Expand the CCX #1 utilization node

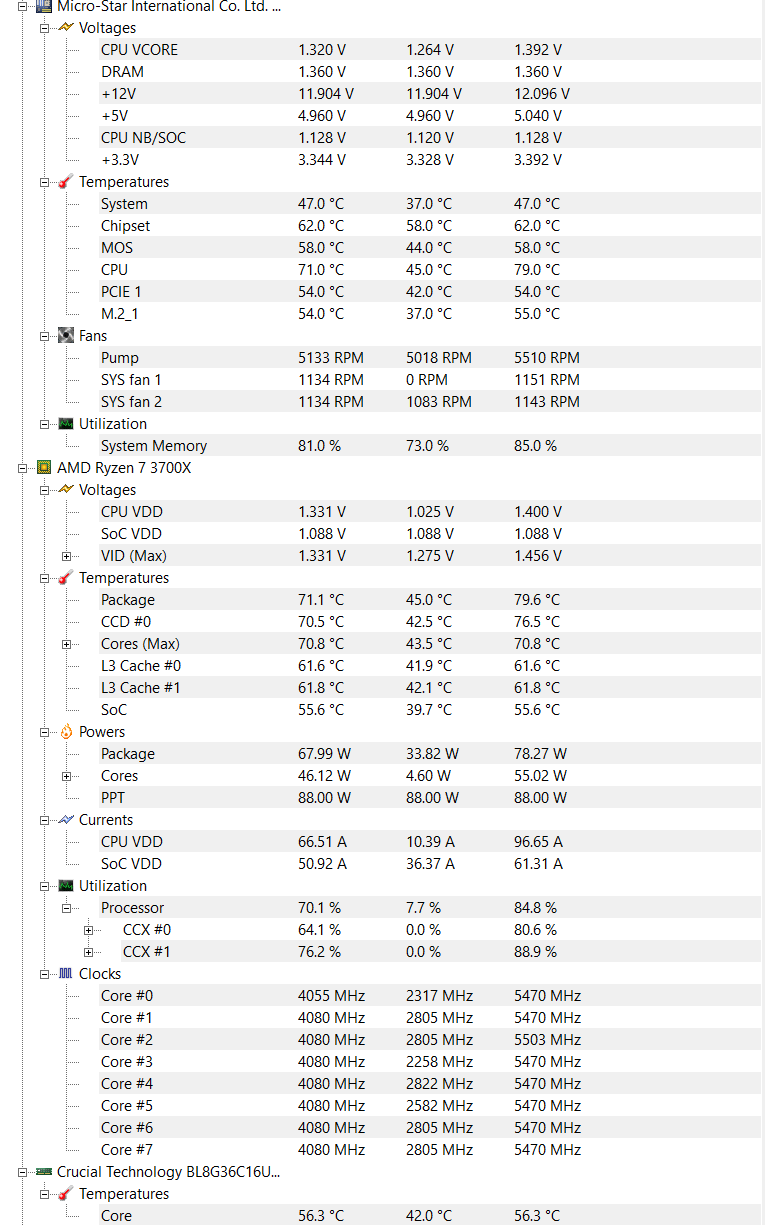[88, 952]
